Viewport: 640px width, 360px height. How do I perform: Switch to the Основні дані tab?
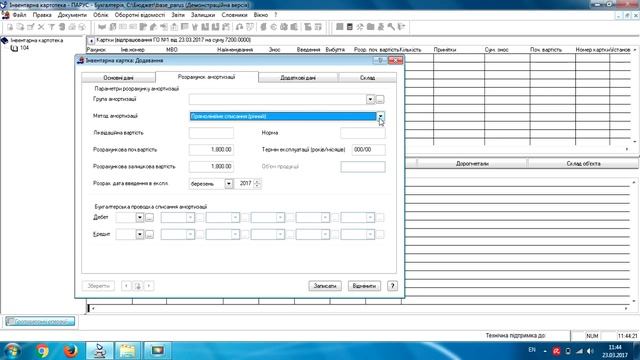pos(118,78)
